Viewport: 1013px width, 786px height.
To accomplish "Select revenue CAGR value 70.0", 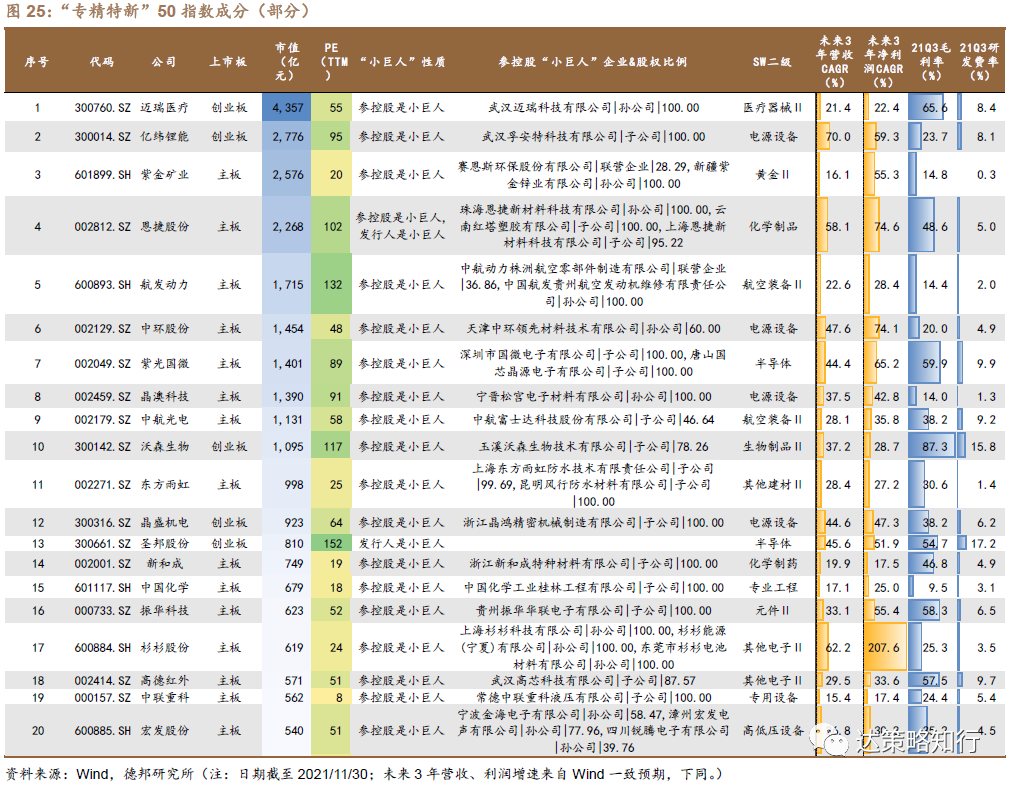I will coord(838,137).
